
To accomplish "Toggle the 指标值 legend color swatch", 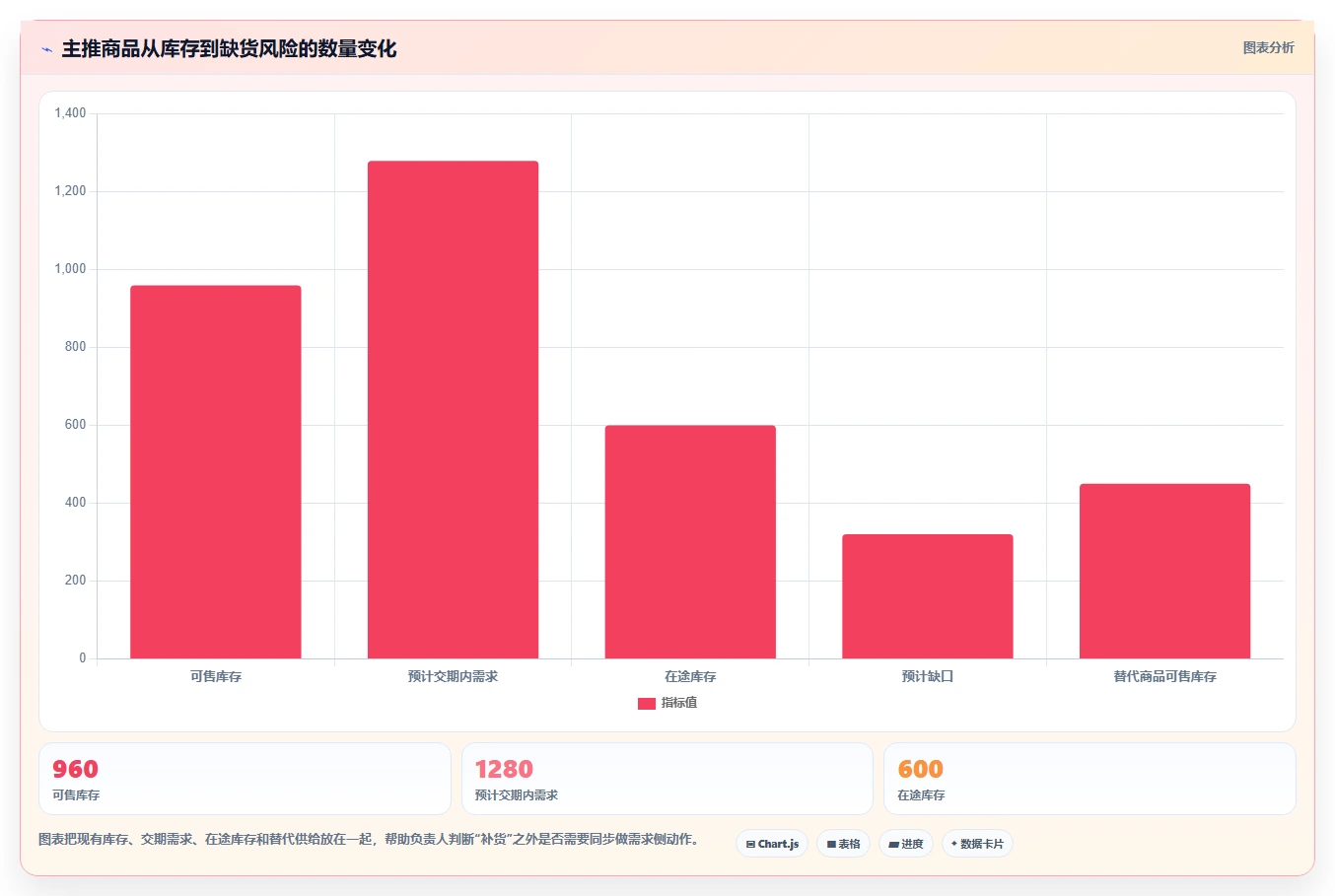I will click(x=646, y=703).
